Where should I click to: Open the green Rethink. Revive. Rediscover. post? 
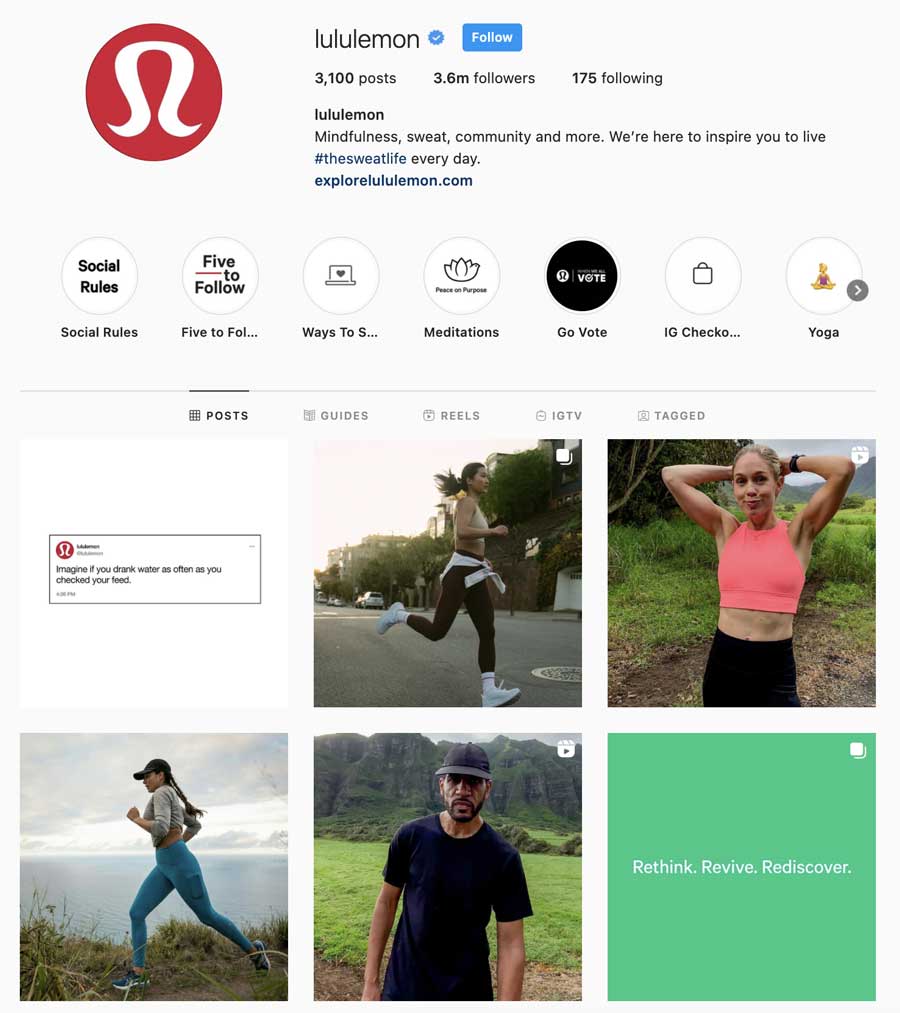741,866
